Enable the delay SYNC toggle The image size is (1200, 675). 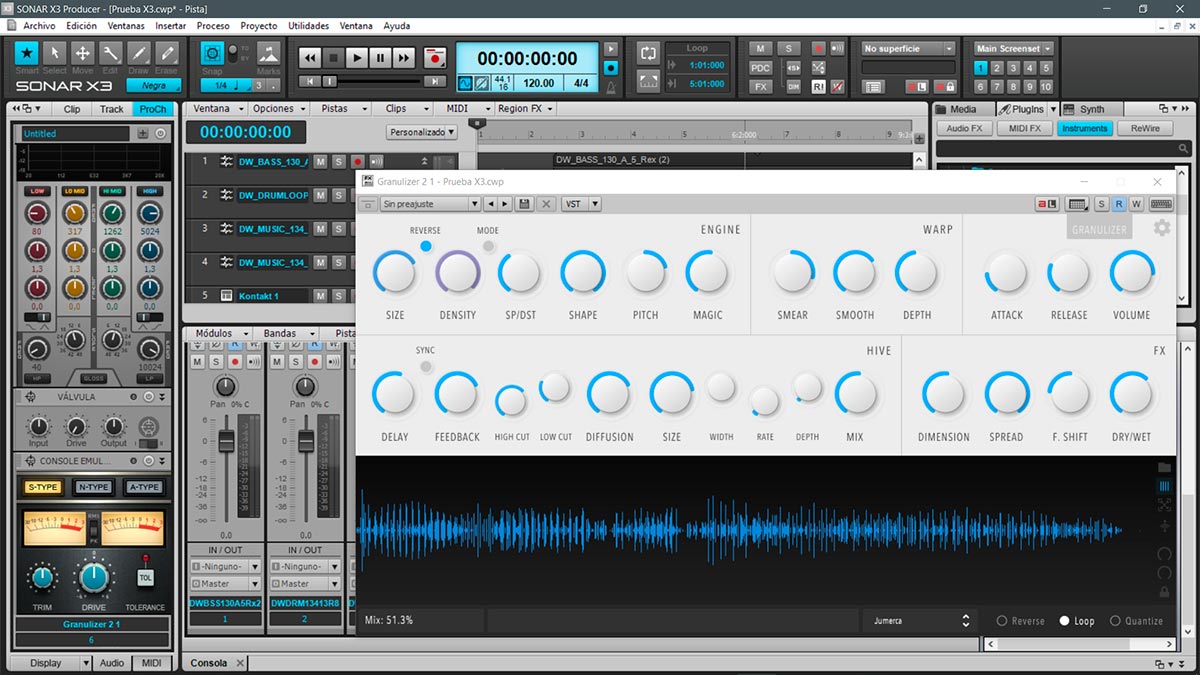point(426,367)
